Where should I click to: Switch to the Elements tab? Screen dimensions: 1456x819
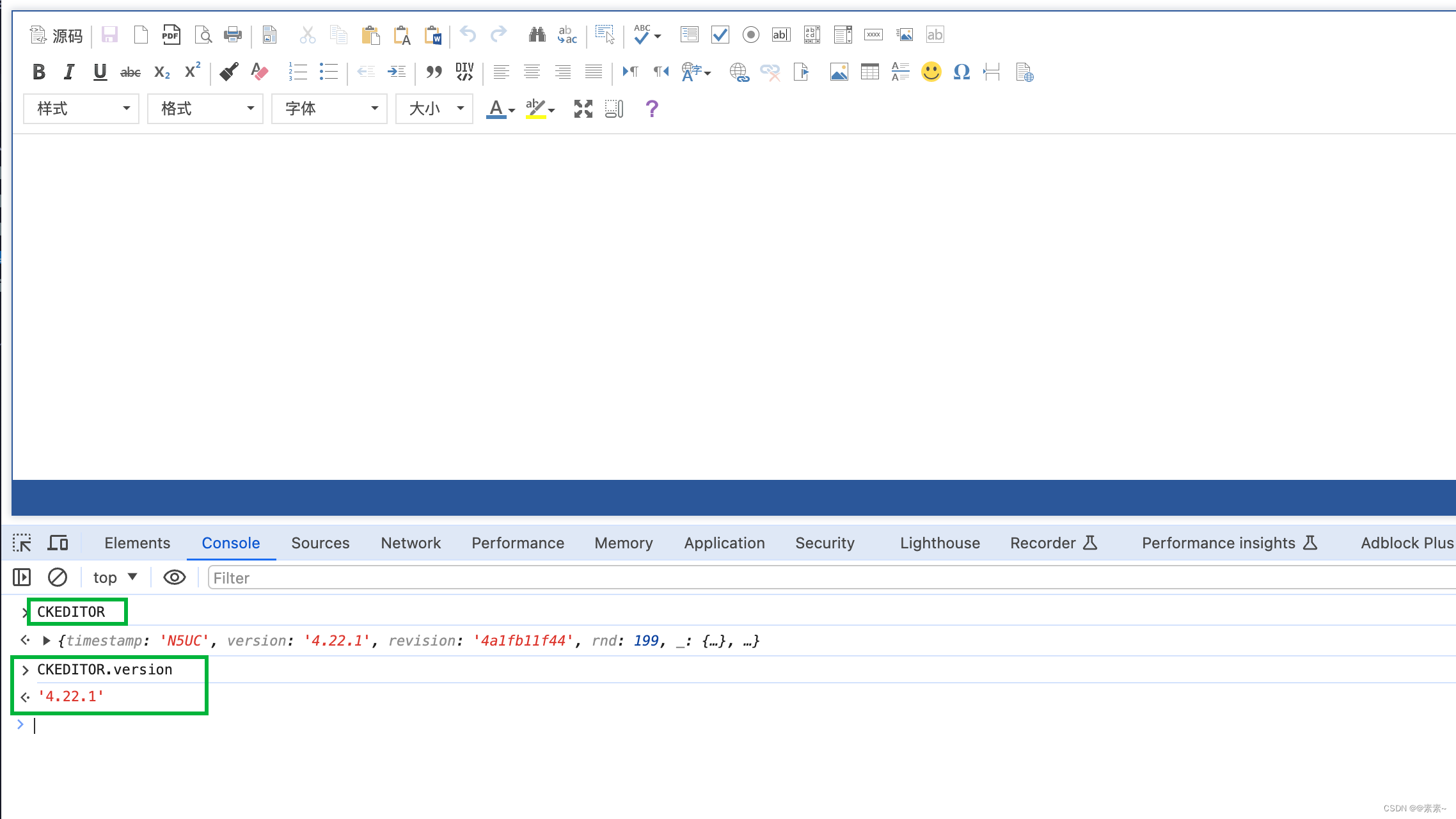pyautogui.click(x=137, y=543)
